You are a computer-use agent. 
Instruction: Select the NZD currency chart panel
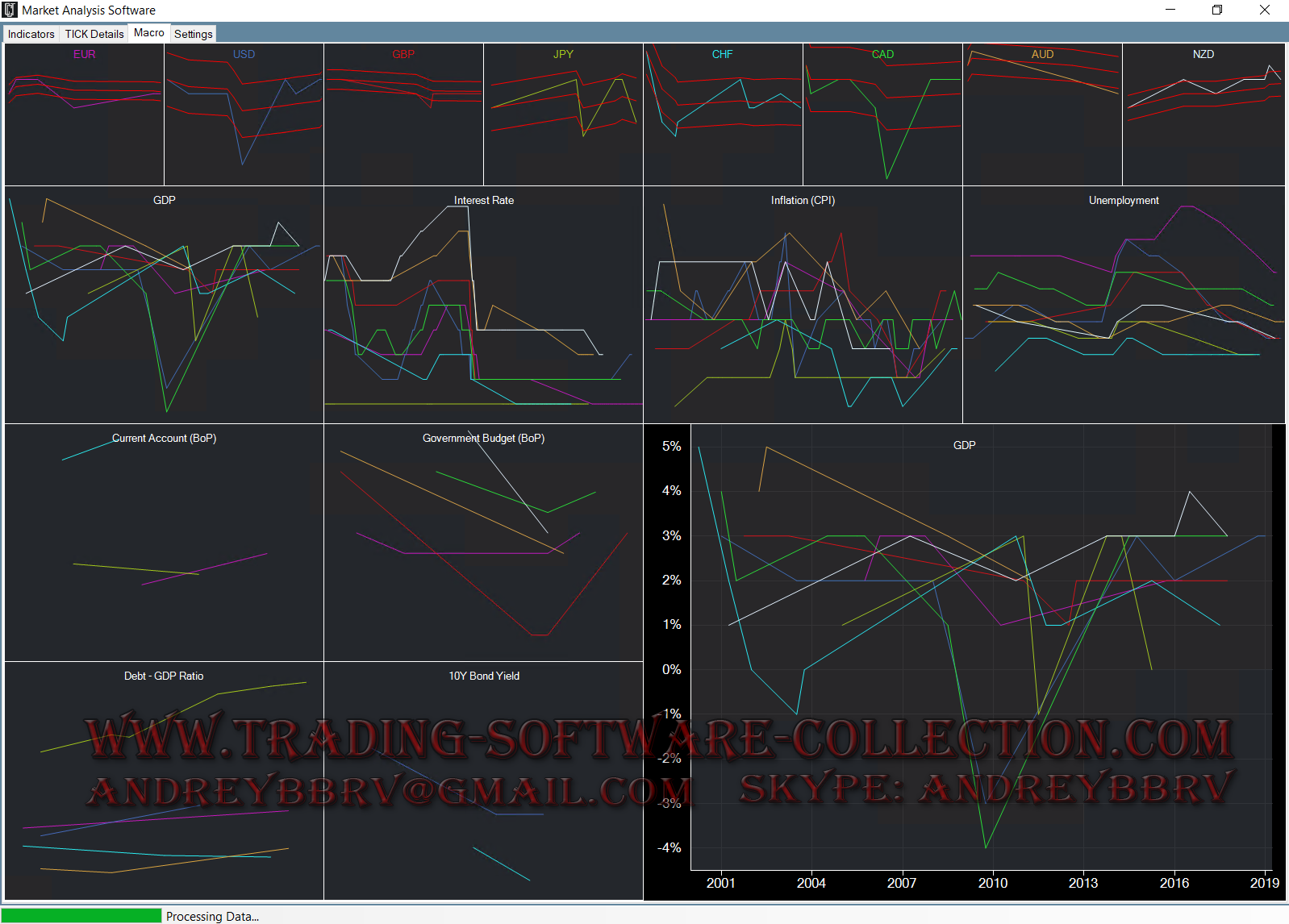point(1203,114)
